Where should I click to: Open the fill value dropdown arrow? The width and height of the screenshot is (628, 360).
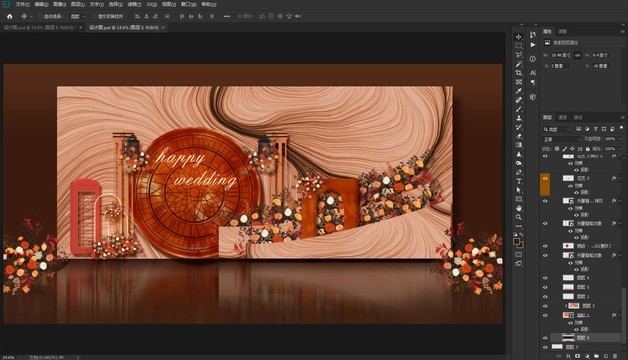click(620, 149)
